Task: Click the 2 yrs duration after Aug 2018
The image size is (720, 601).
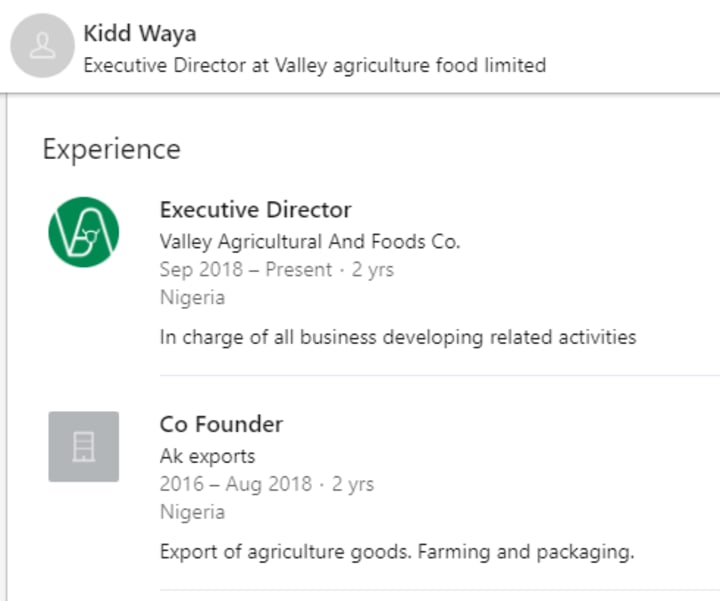Action: 352,484
